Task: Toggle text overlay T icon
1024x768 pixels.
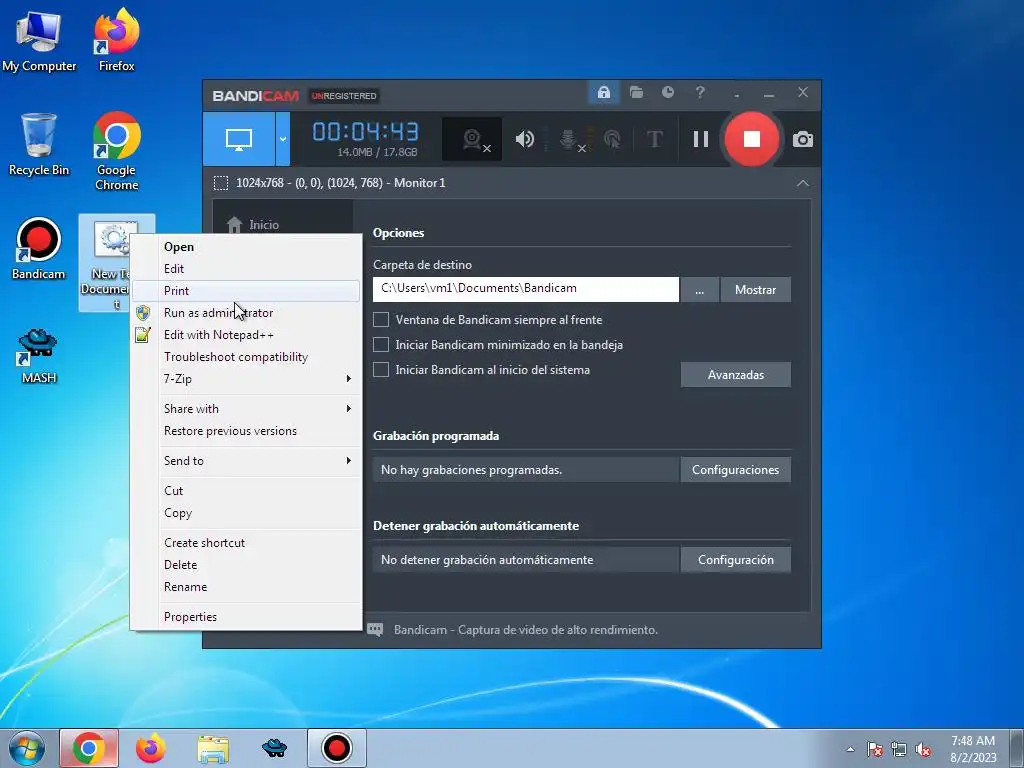Action: 654,139
